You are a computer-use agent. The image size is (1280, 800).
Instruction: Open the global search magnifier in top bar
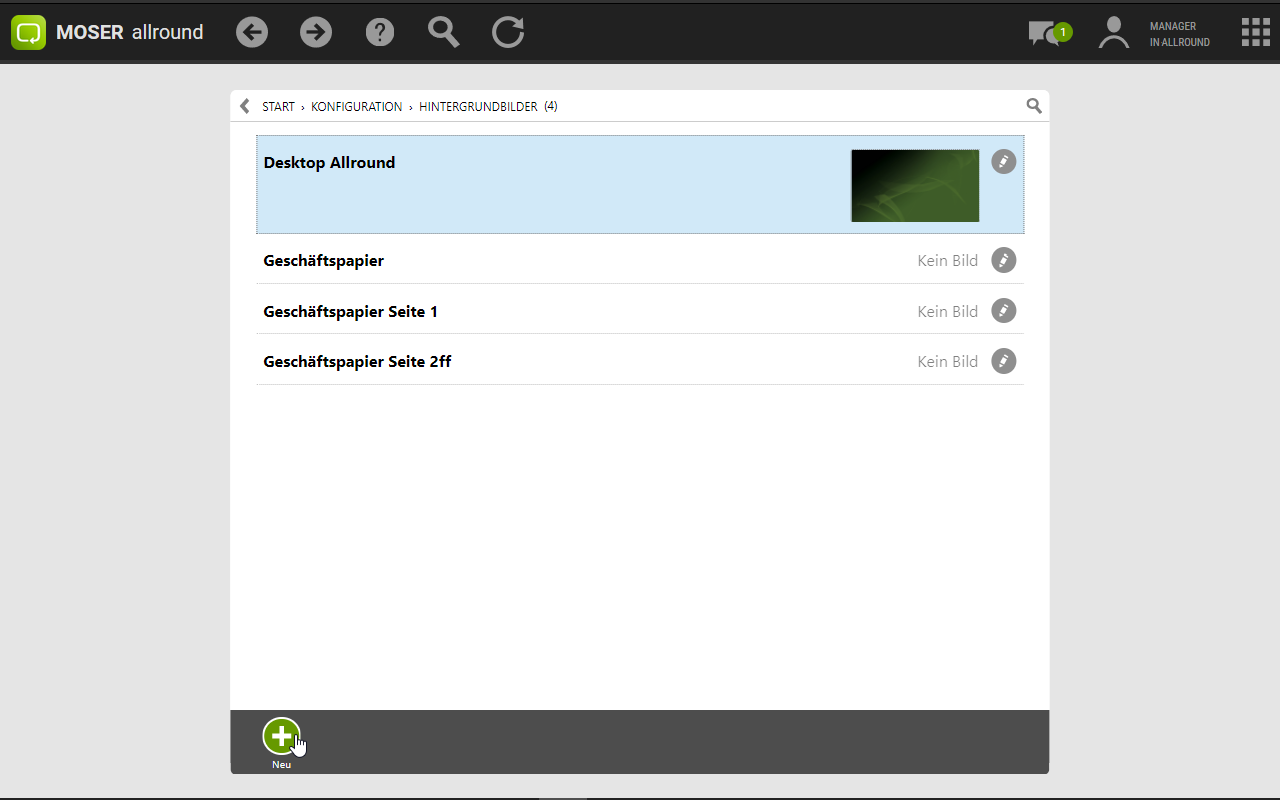[x=444, y=32]
